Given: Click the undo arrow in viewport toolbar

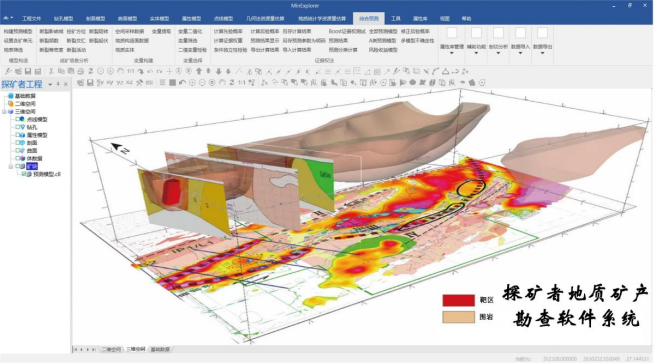Looking at the screenshot, I should point(182,83).
